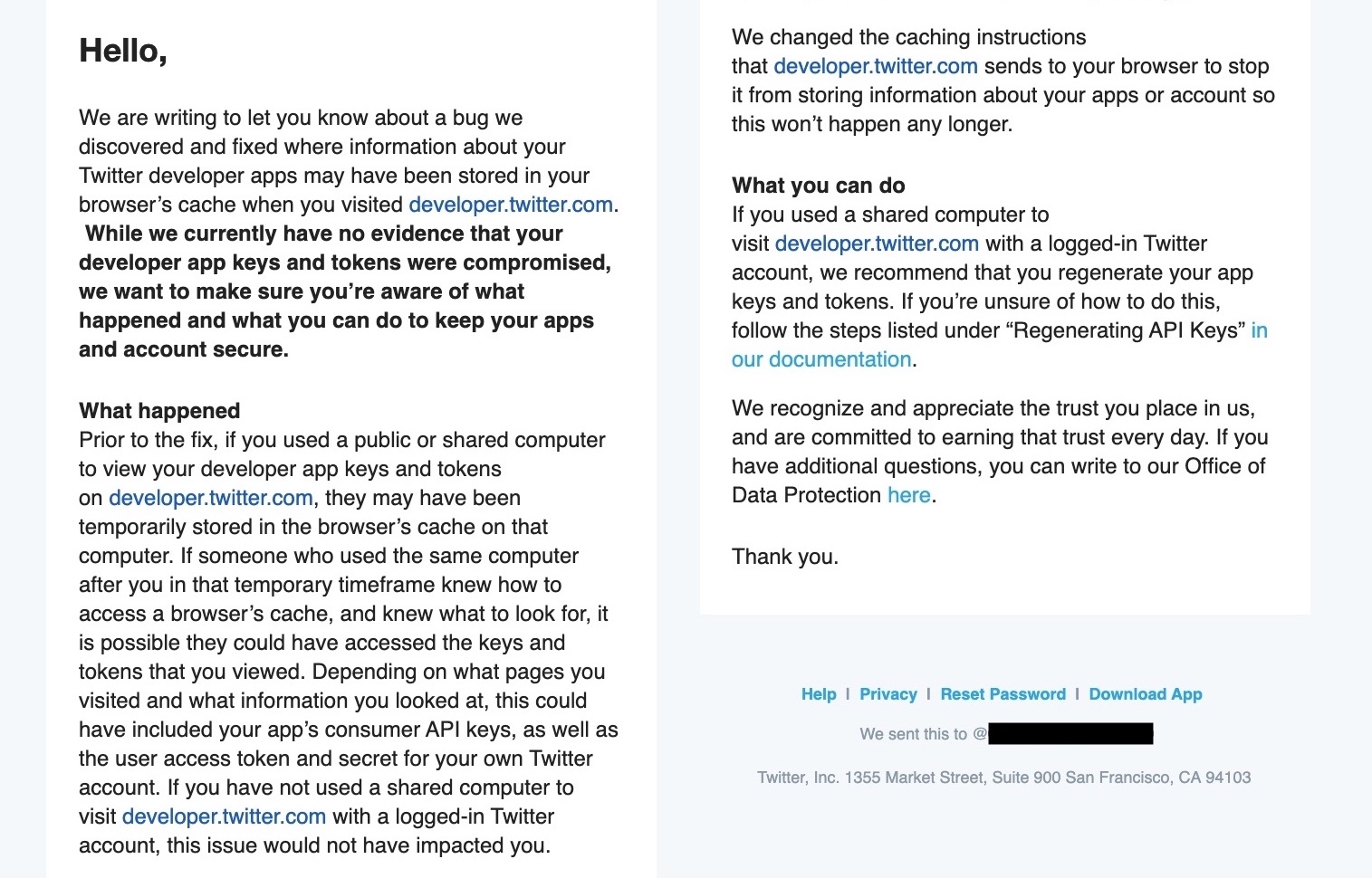This screenshot has height=878, width=1372.
Task: Click the "here" Data Protection link
Action: 909,495
